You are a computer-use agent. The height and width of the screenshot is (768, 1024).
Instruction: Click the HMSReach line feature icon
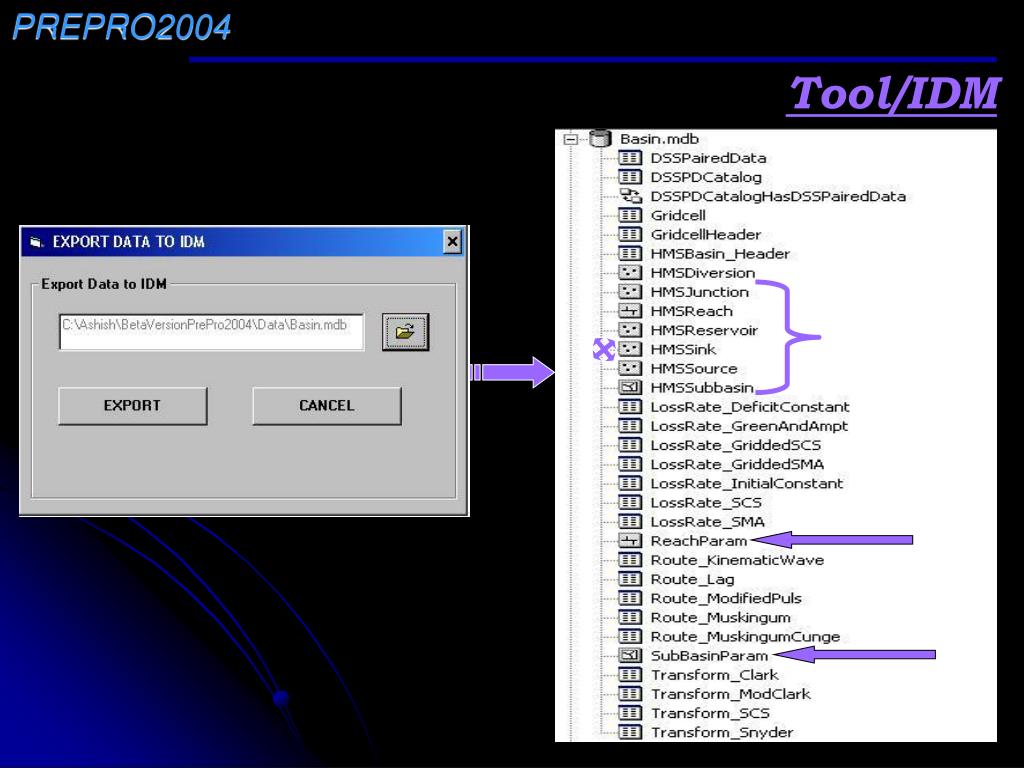tap(630, 311)
